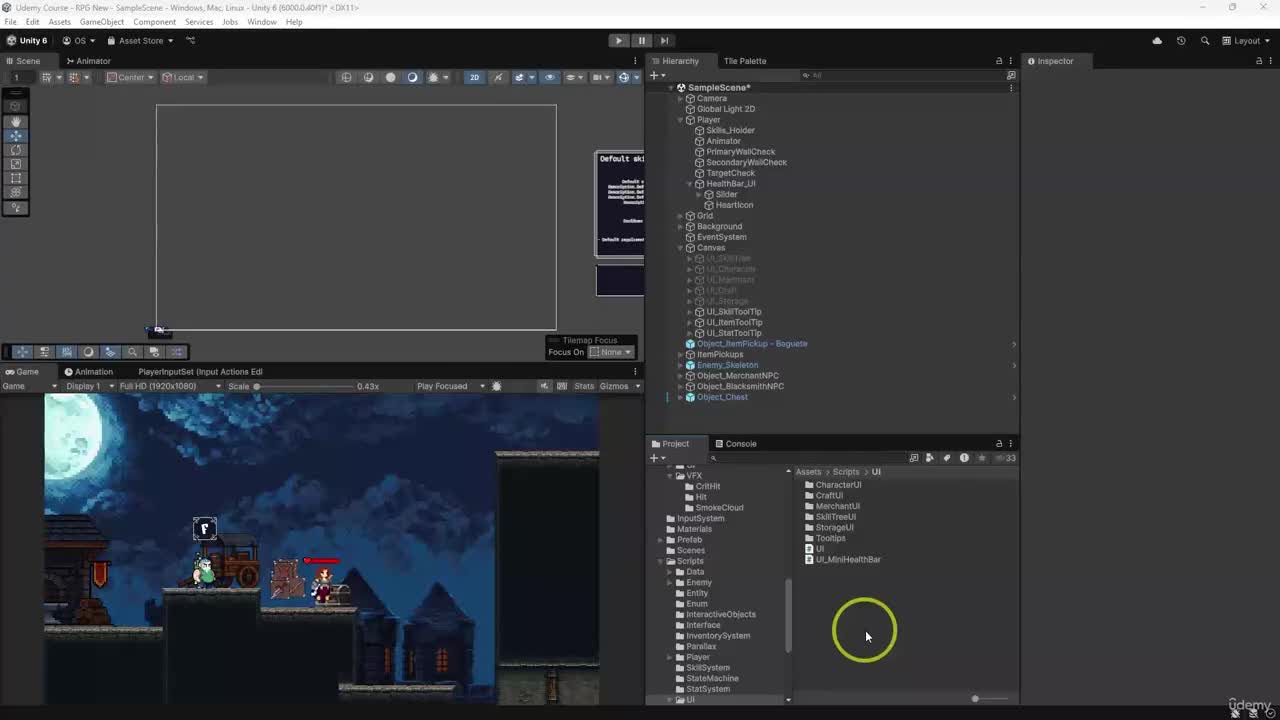
Task: Open the Center pivot dropdown
Action: point(130,77)
